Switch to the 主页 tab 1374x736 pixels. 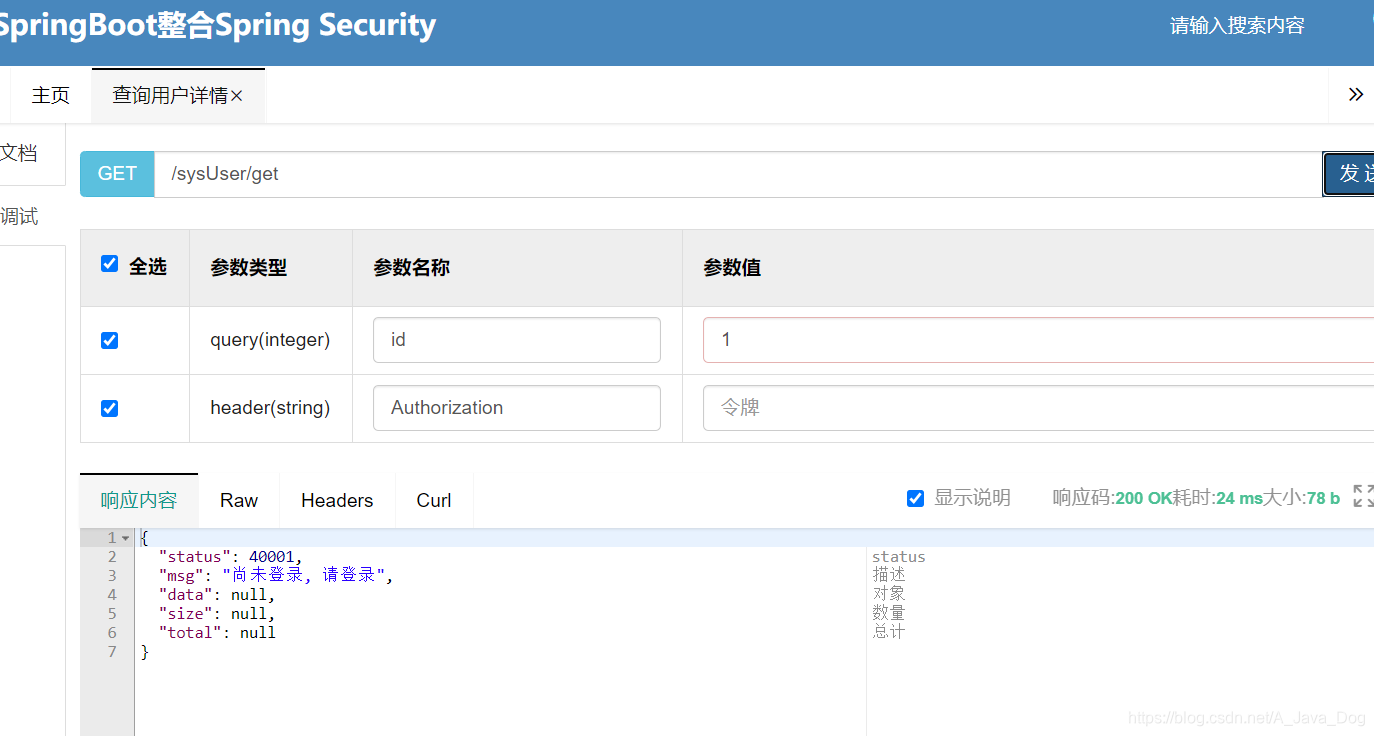[51, 96]
